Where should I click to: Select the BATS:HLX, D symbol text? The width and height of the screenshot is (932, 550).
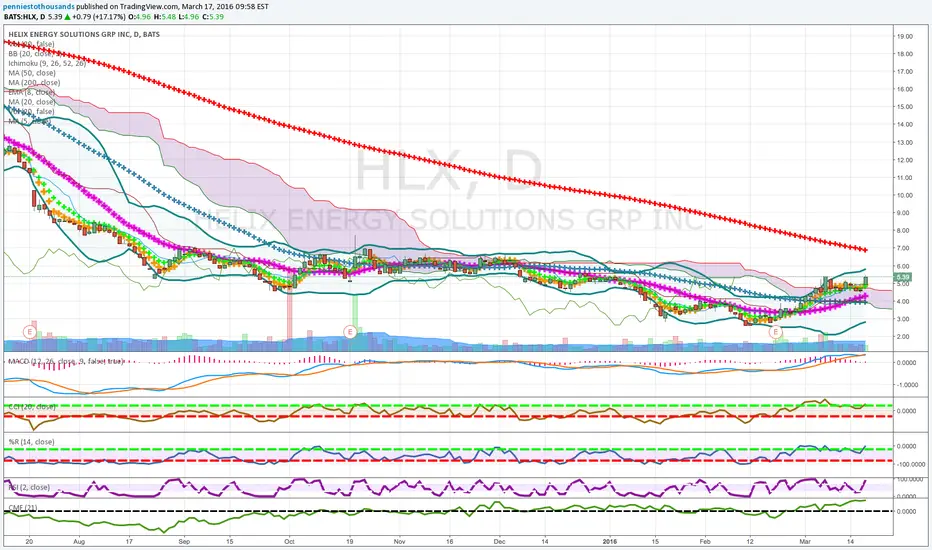coord(24,17)
